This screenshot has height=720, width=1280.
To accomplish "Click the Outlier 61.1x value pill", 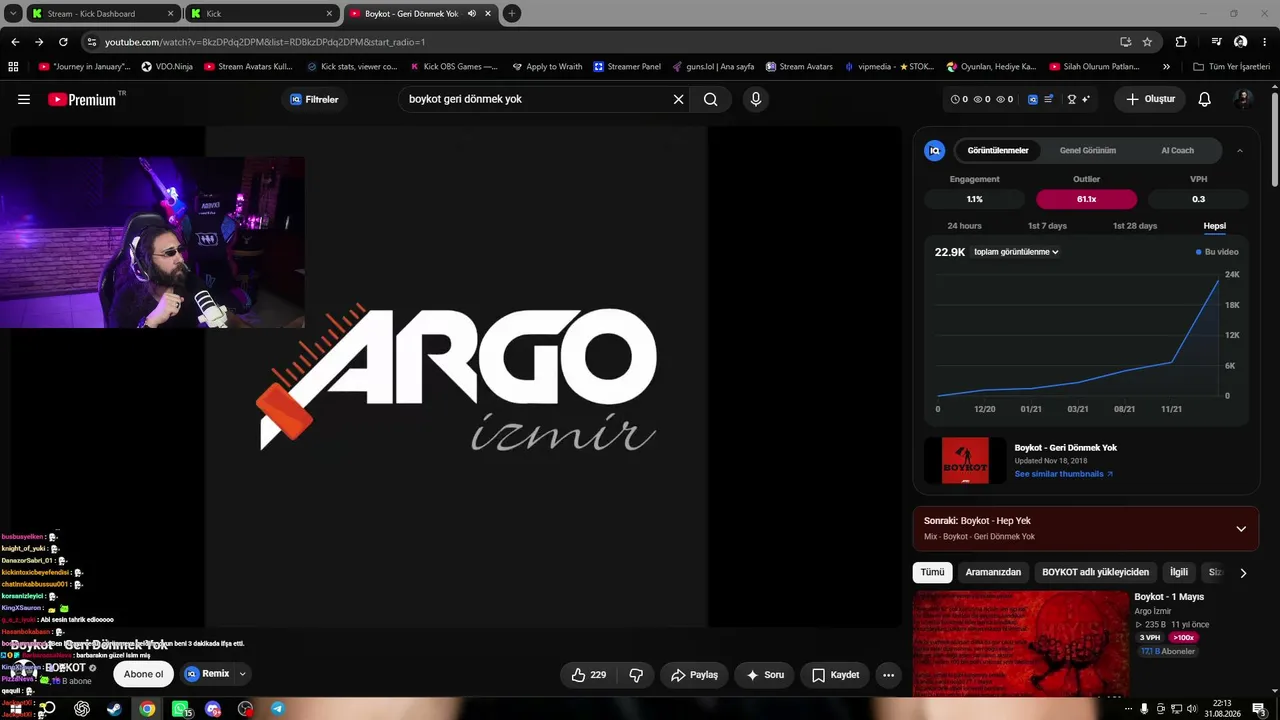I will (1086, 199).
